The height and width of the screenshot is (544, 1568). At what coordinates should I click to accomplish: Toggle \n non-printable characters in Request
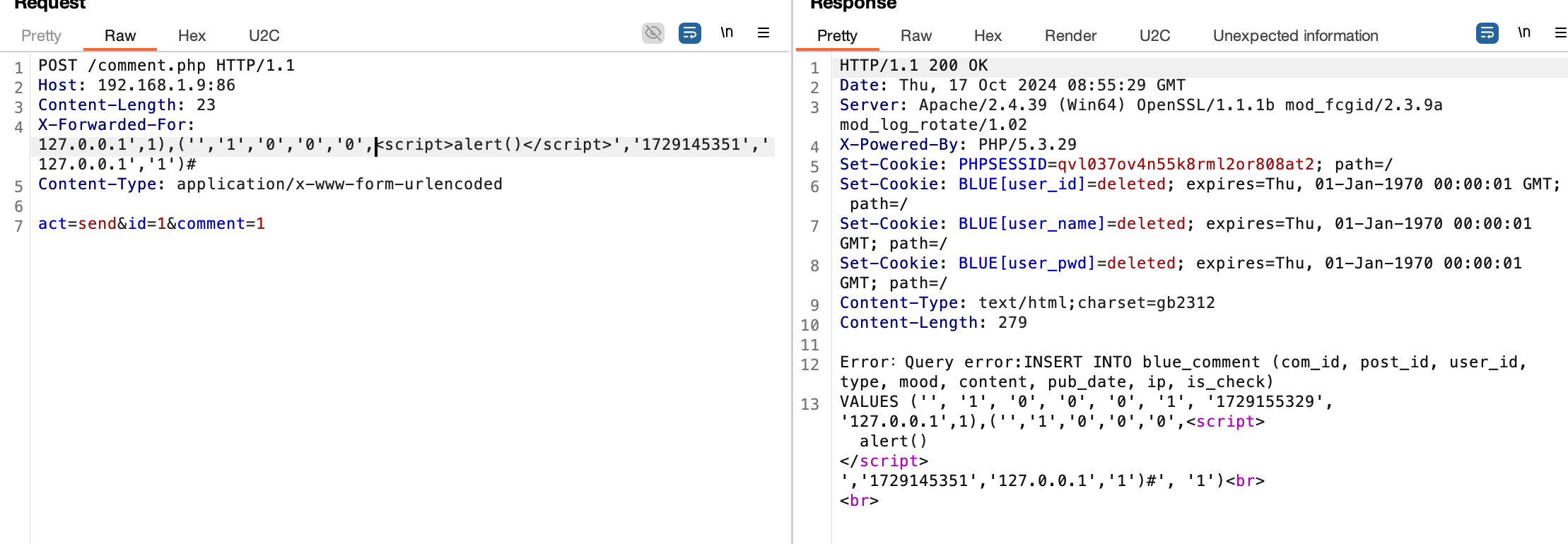click(727, 32)
